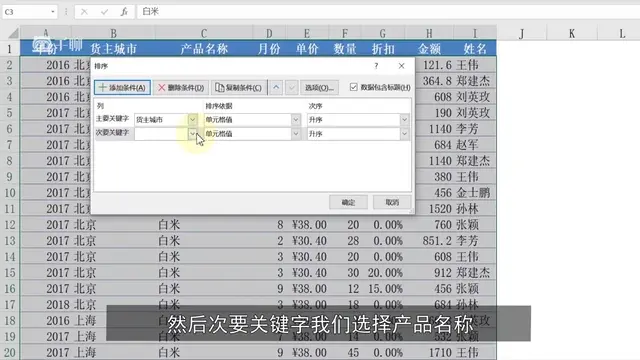Screen dimensions: 640x360
Task: Click the formula bar cancel X icon
Action: click(x=84, y=12)
